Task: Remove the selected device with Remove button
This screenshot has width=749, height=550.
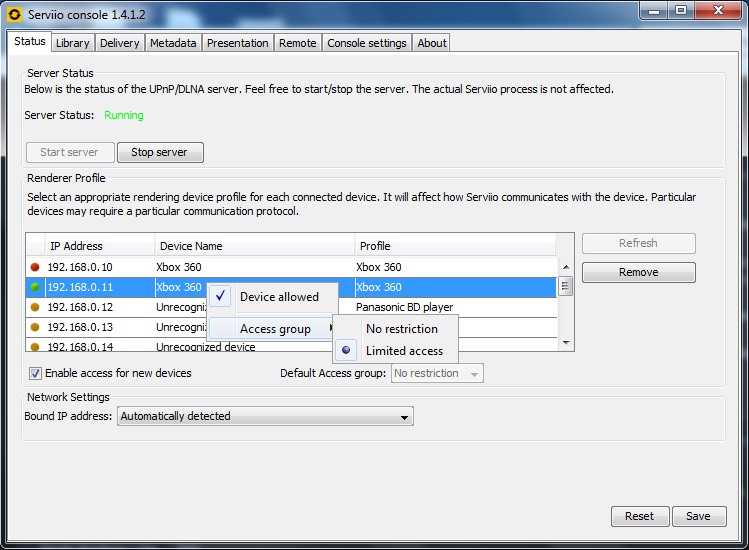Action: pyautogui.click(x=639, y=272)
